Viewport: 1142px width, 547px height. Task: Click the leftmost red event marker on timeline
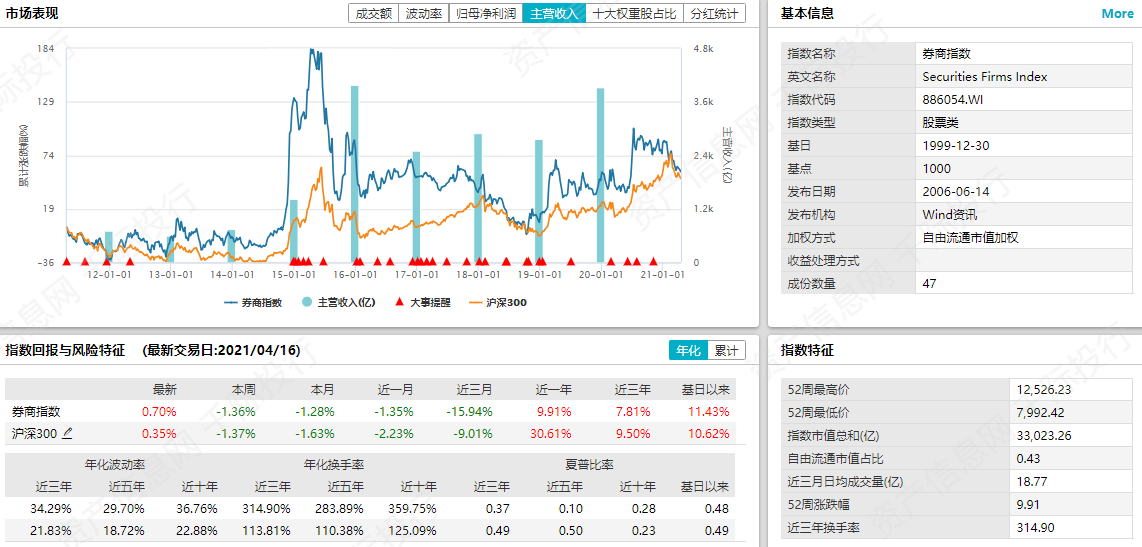pyautogui.click(x=67, y=261)
